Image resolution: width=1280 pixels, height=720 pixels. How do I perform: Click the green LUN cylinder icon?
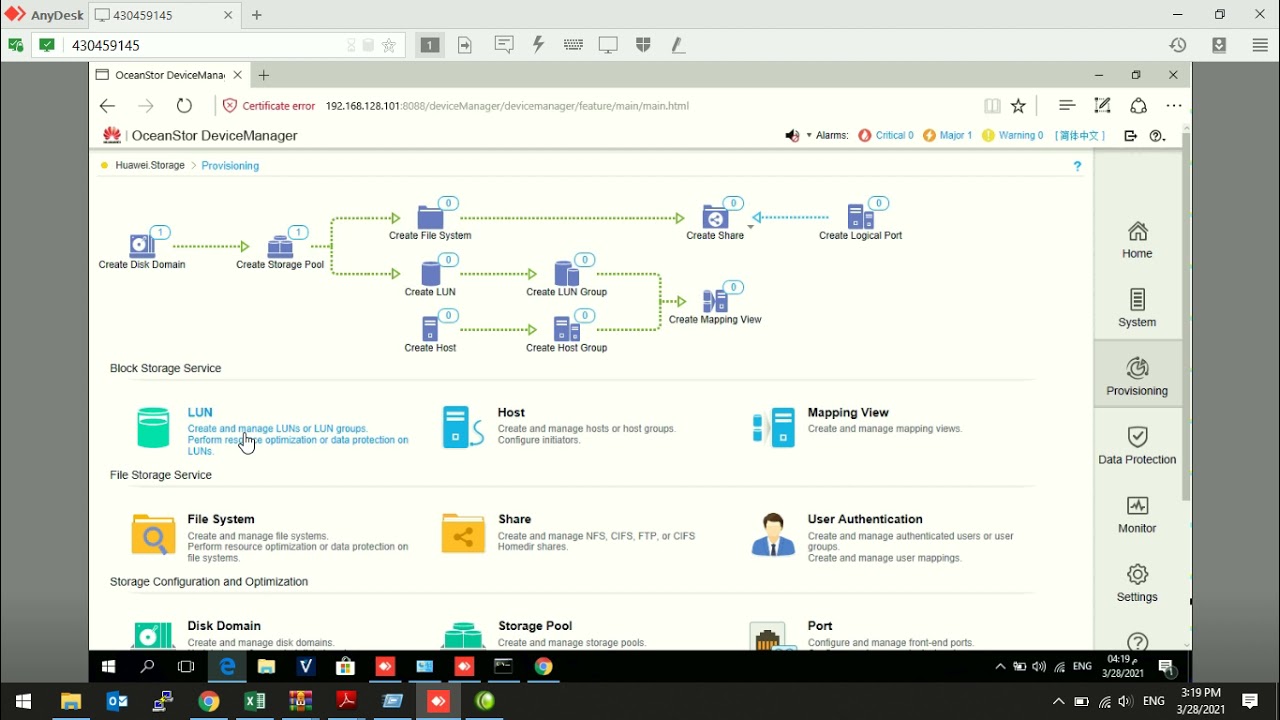[x=153, y=428]
